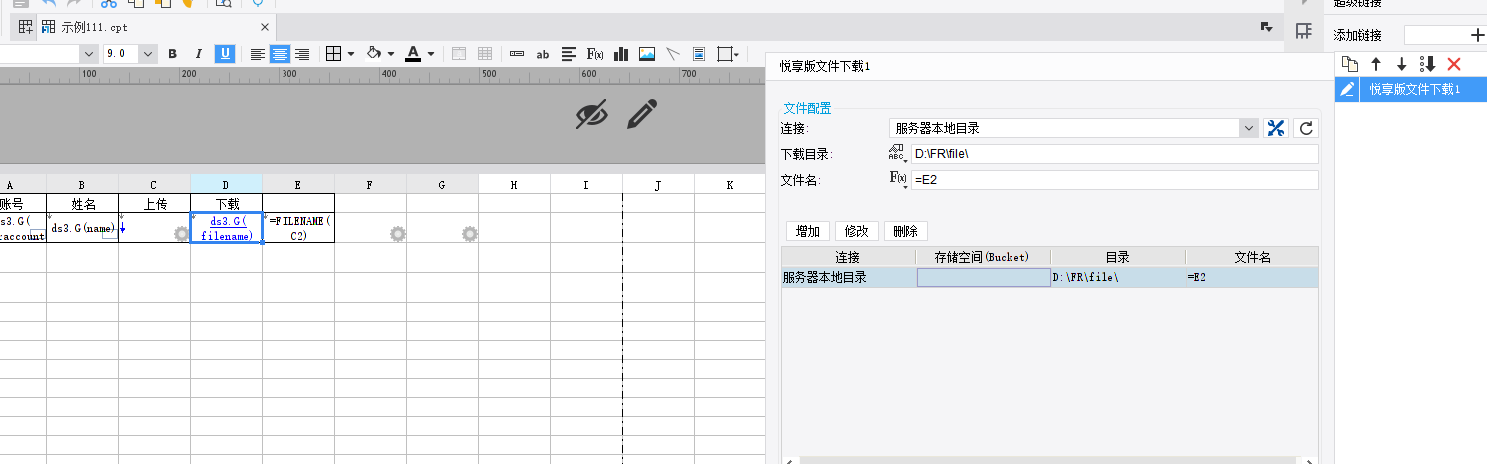The image size is (1487, 464).
Task: Open 连接 combo box 服务器本地目录
Action: coord(1073,128)
